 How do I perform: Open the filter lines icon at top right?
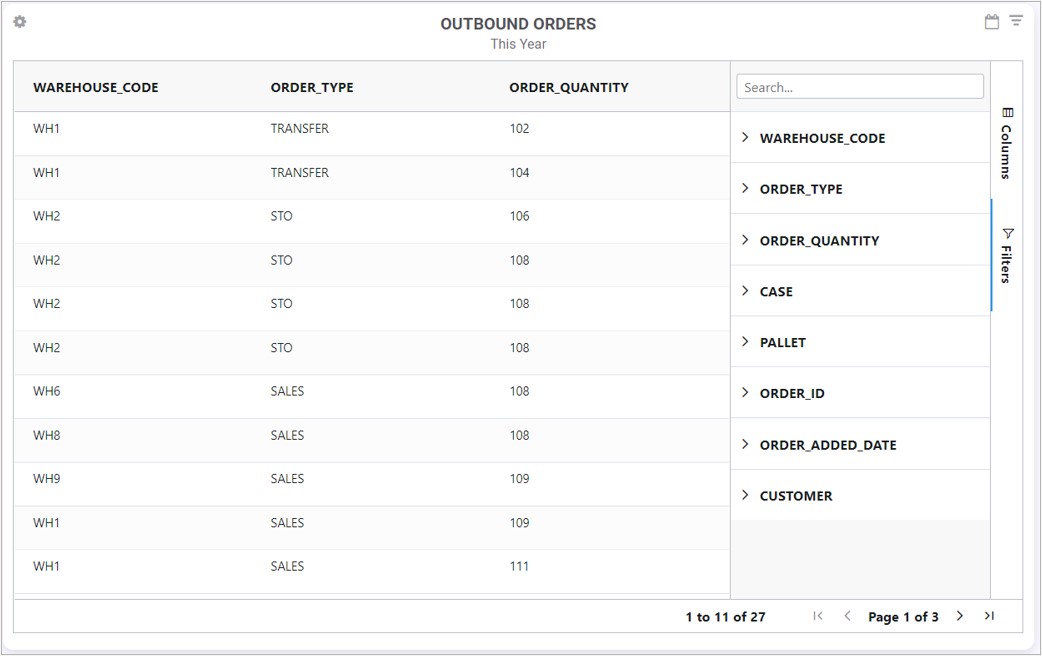[1016, 21]
